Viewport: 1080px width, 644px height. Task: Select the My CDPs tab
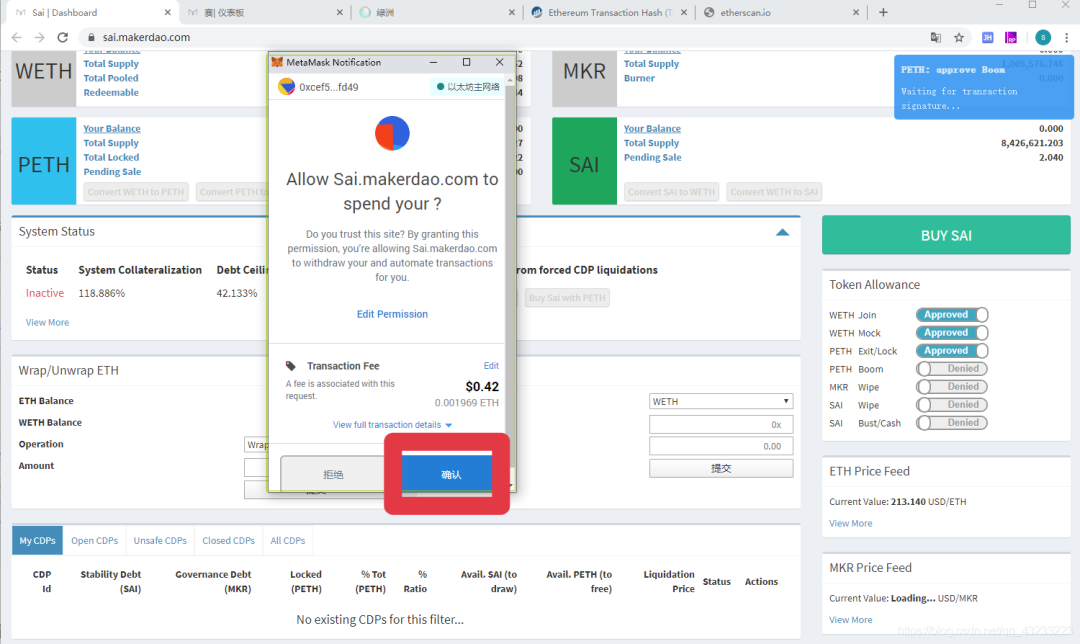(37, 541)
